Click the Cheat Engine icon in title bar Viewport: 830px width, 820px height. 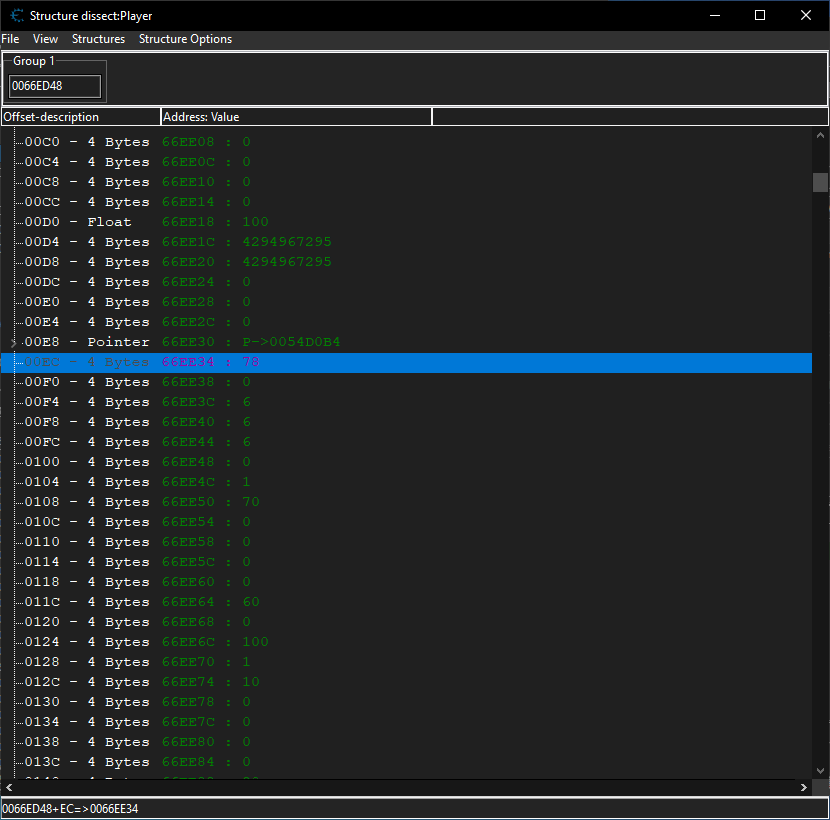tap(17, 15)
